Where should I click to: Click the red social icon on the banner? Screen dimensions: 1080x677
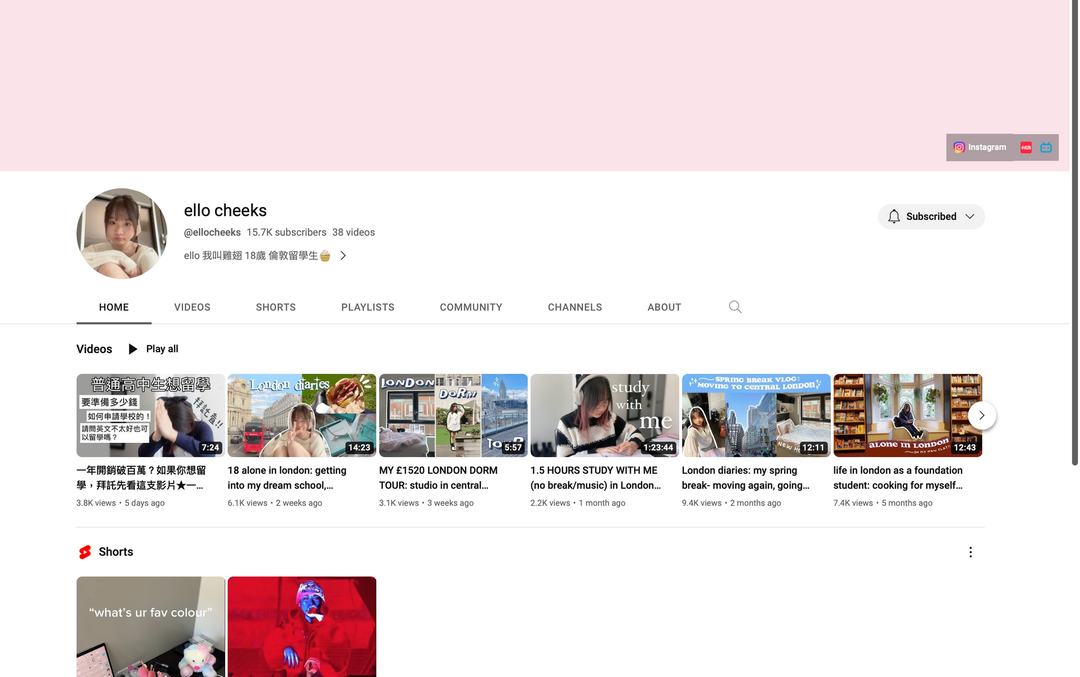coord(1026,147)
